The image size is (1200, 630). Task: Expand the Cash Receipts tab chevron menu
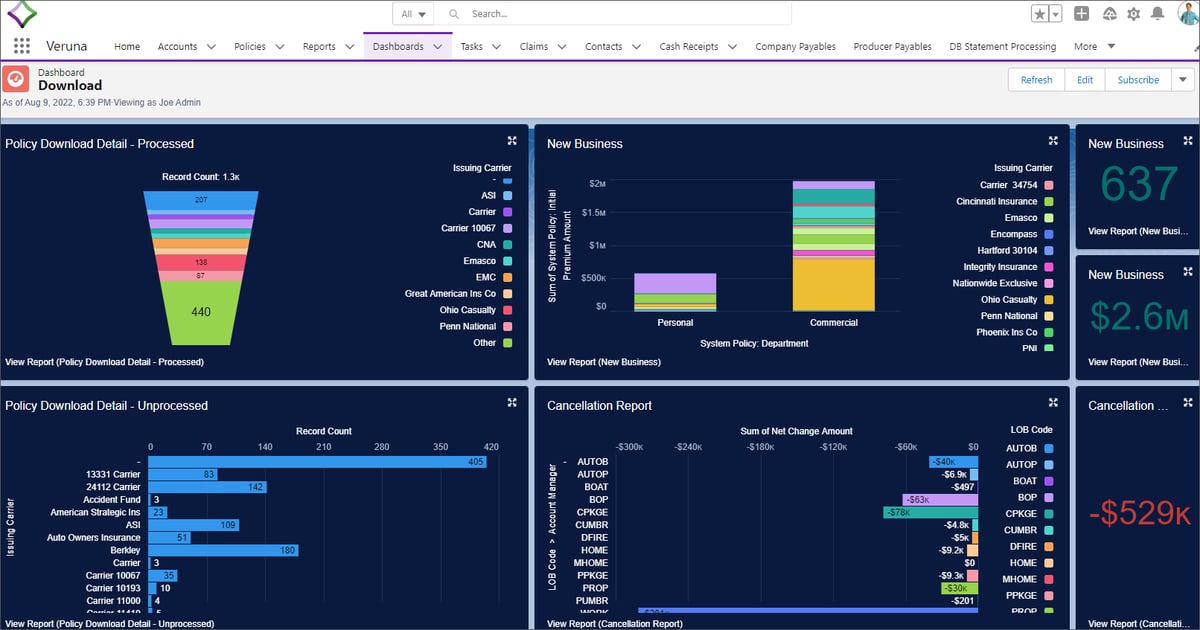(x=732, y=46)
